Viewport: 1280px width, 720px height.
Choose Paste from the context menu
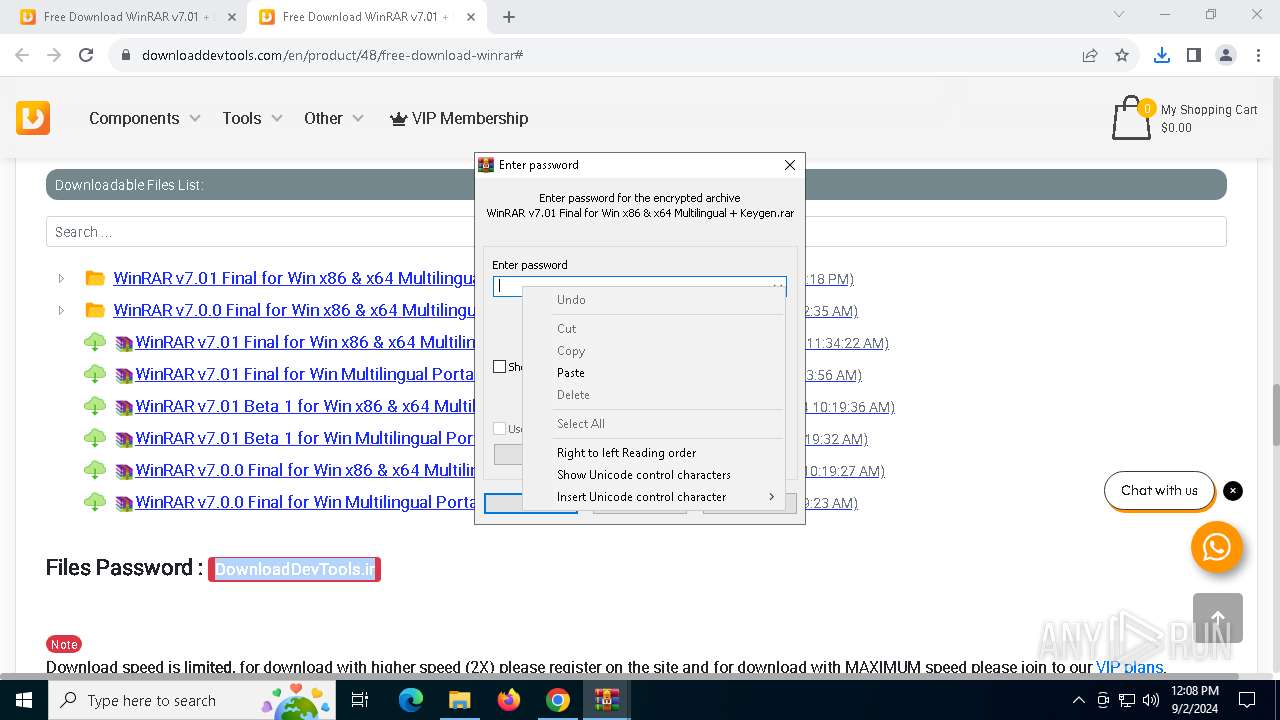tap(653, 373)
